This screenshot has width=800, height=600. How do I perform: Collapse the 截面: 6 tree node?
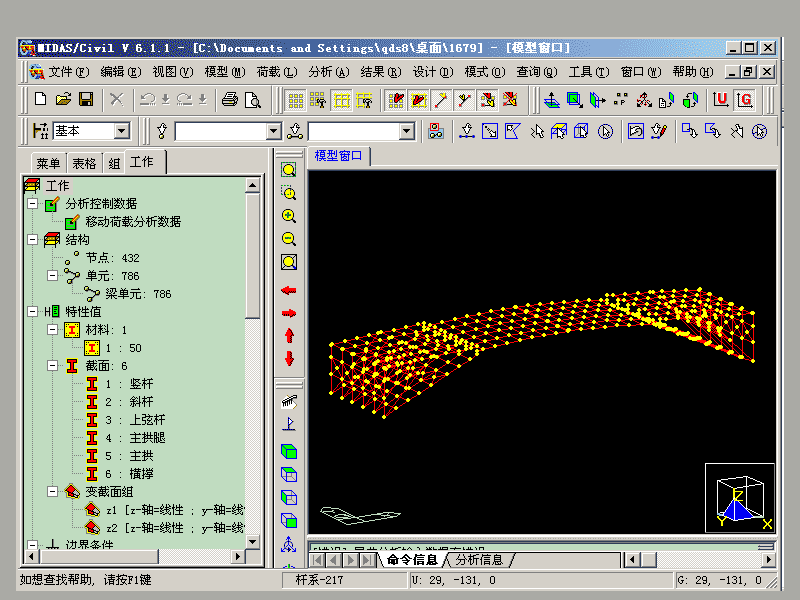point(53,365)
